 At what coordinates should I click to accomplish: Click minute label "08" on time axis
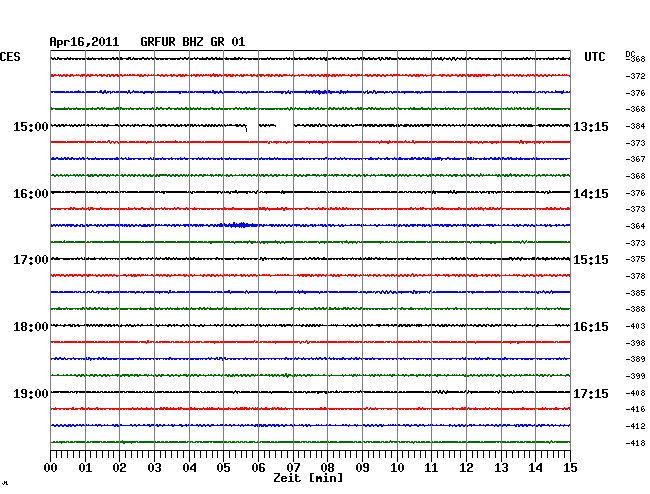(327, 468)
